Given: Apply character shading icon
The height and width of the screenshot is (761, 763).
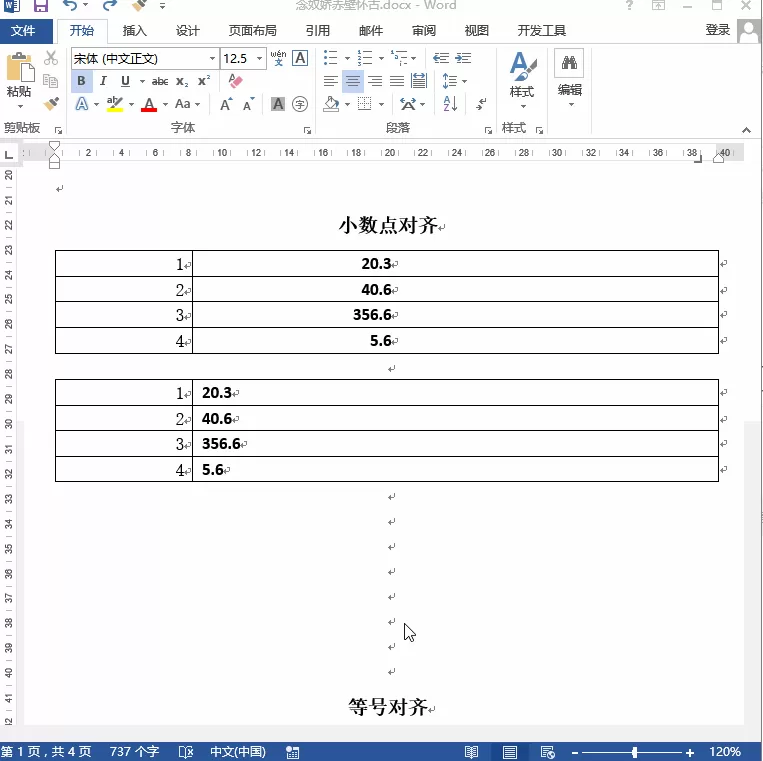Looking at the screenshot, I should pyautogui.click(x=278, y=104).
